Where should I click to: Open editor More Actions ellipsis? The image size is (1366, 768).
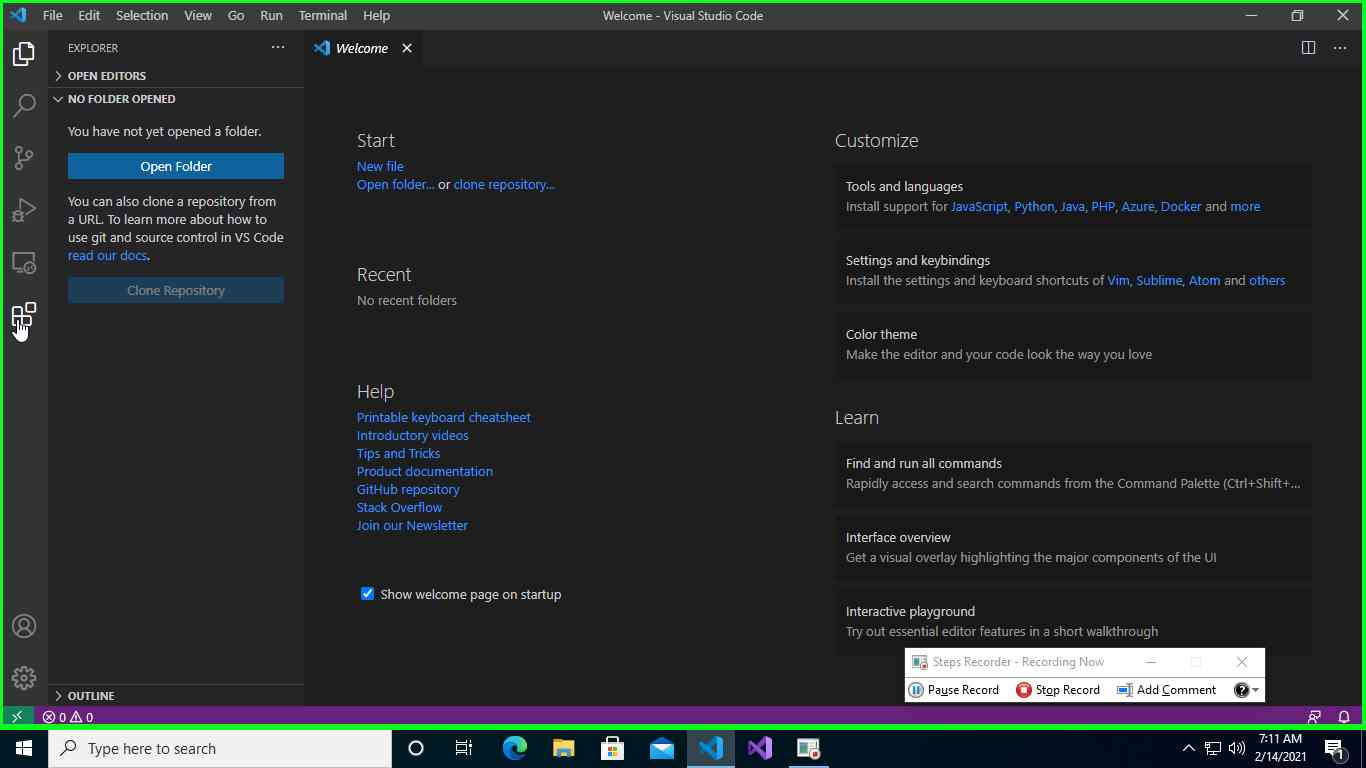pos(1340,48)
